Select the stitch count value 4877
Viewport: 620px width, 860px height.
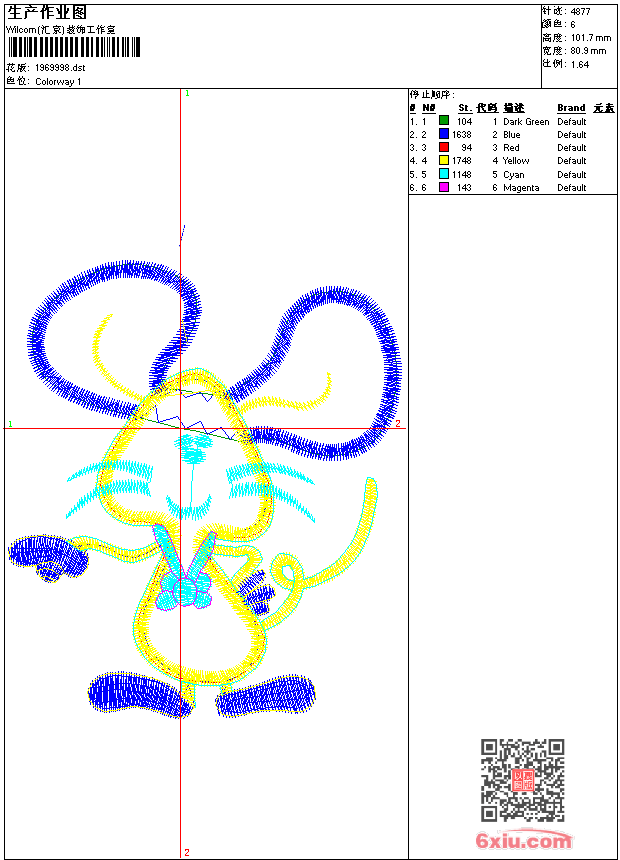[580, 12]
